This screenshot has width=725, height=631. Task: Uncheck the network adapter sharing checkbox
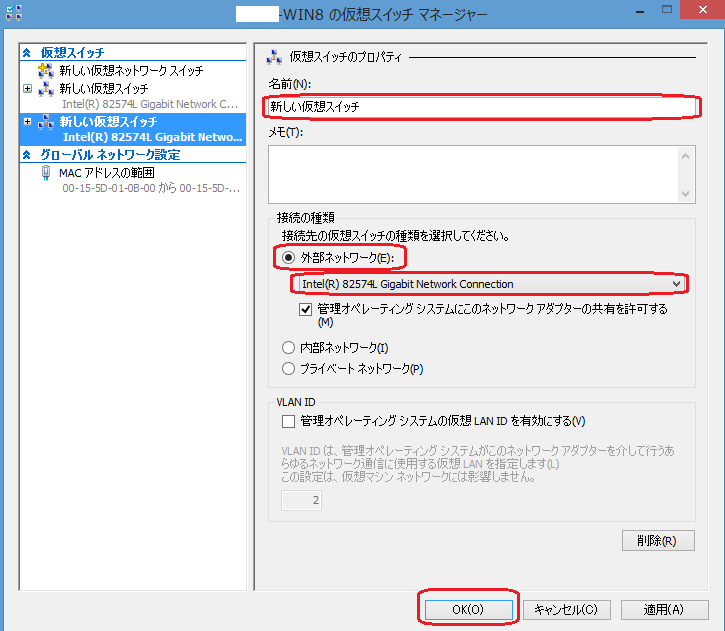pos(305,309)
